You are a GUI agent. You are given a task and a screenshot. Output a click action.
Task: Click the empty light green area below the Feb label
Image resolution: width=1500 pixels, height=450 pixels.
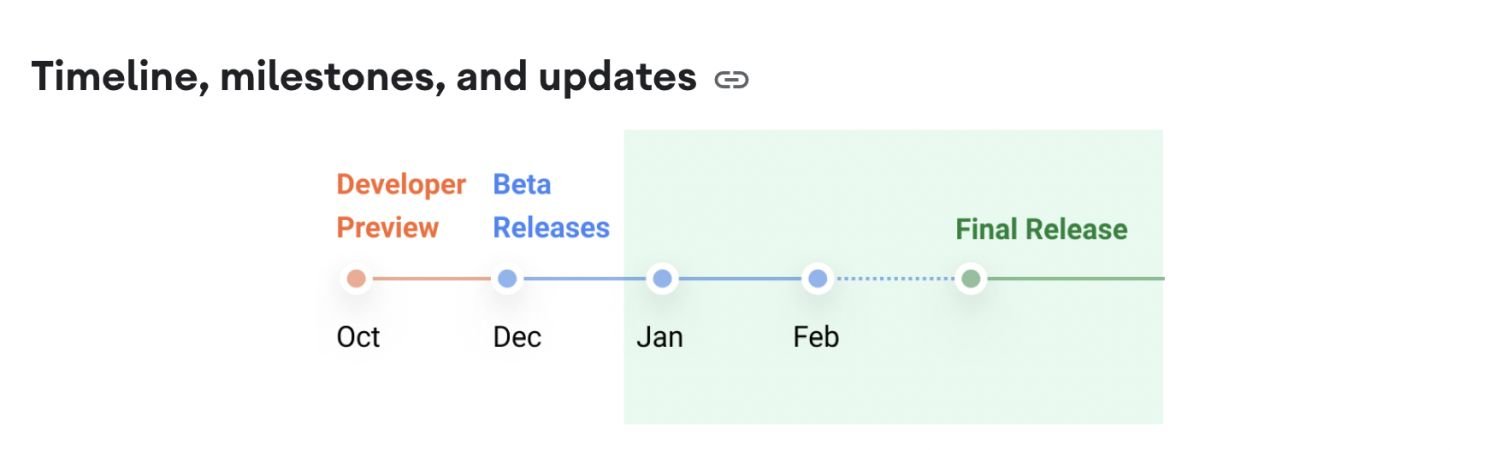tap(816, 390)
